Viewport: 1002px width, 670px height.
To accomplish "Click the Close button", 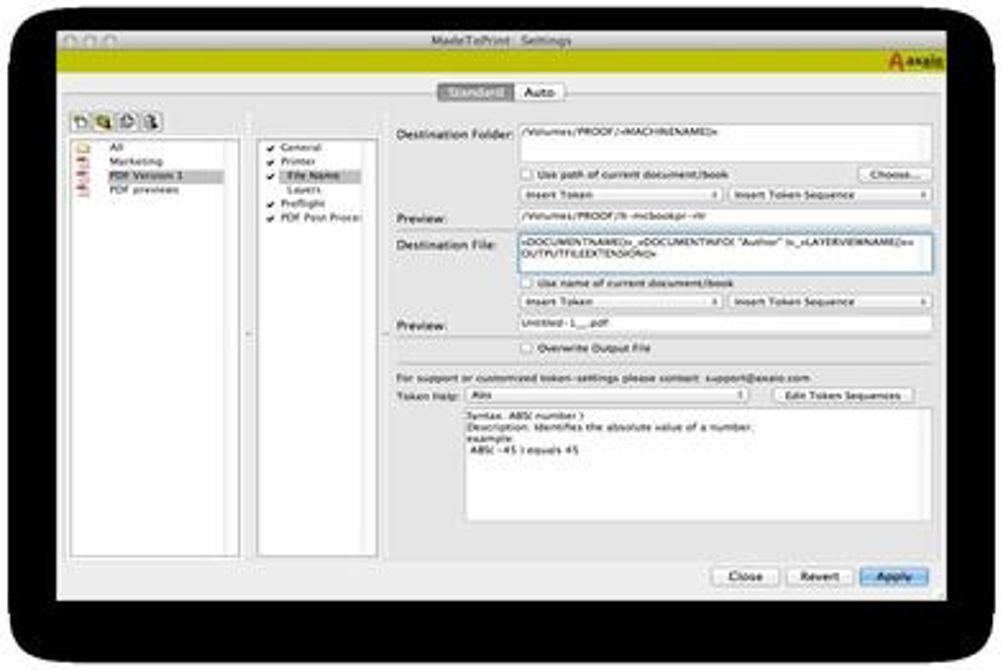I will (x=745, y=577).
